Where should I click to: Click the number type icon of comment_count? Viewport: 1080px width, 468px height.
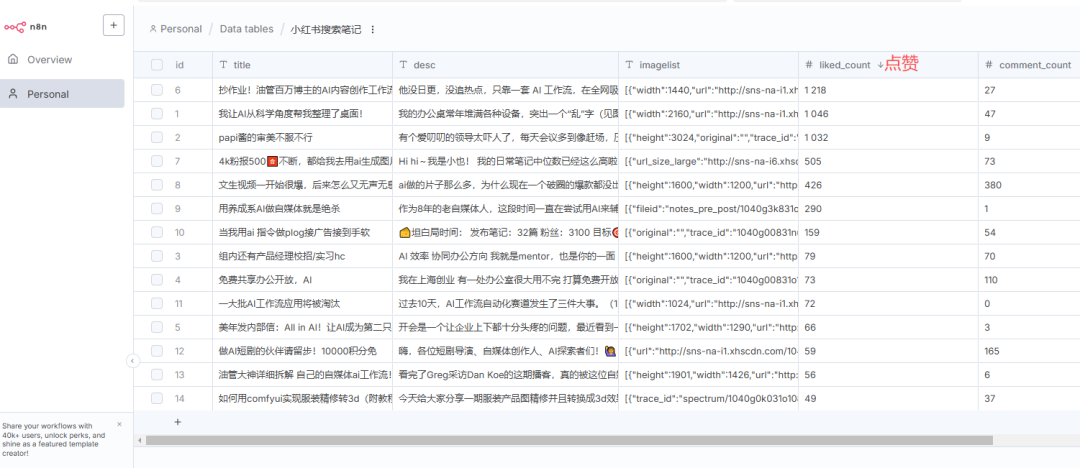point(988,65)
